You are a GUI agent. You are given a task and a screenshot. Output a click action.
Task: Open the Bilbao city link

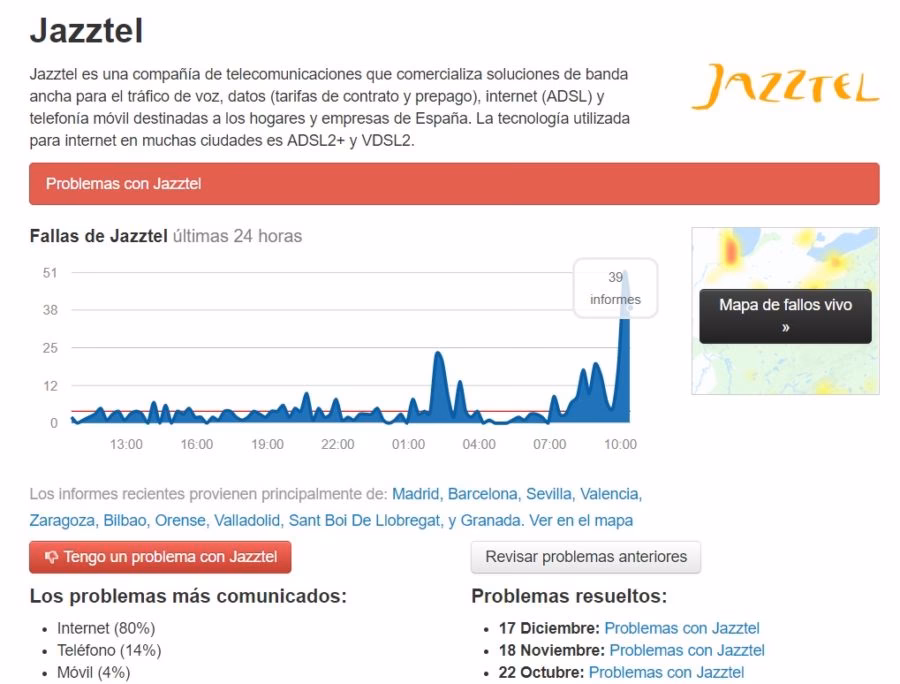[x=125, y=520]
